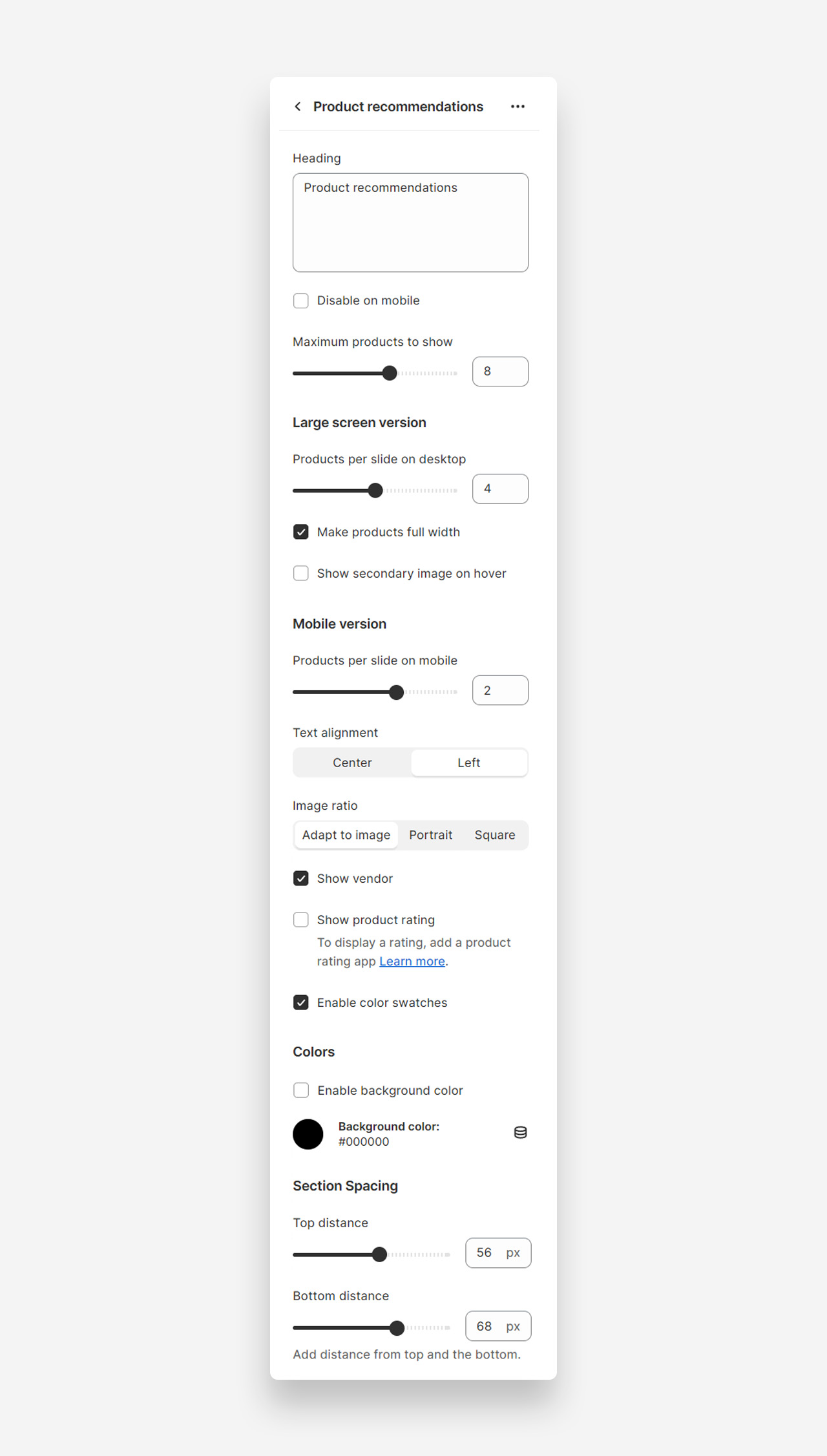827x1456 pixels.
Task: Choose Square image ratio
Action: (x=495, y=835)
